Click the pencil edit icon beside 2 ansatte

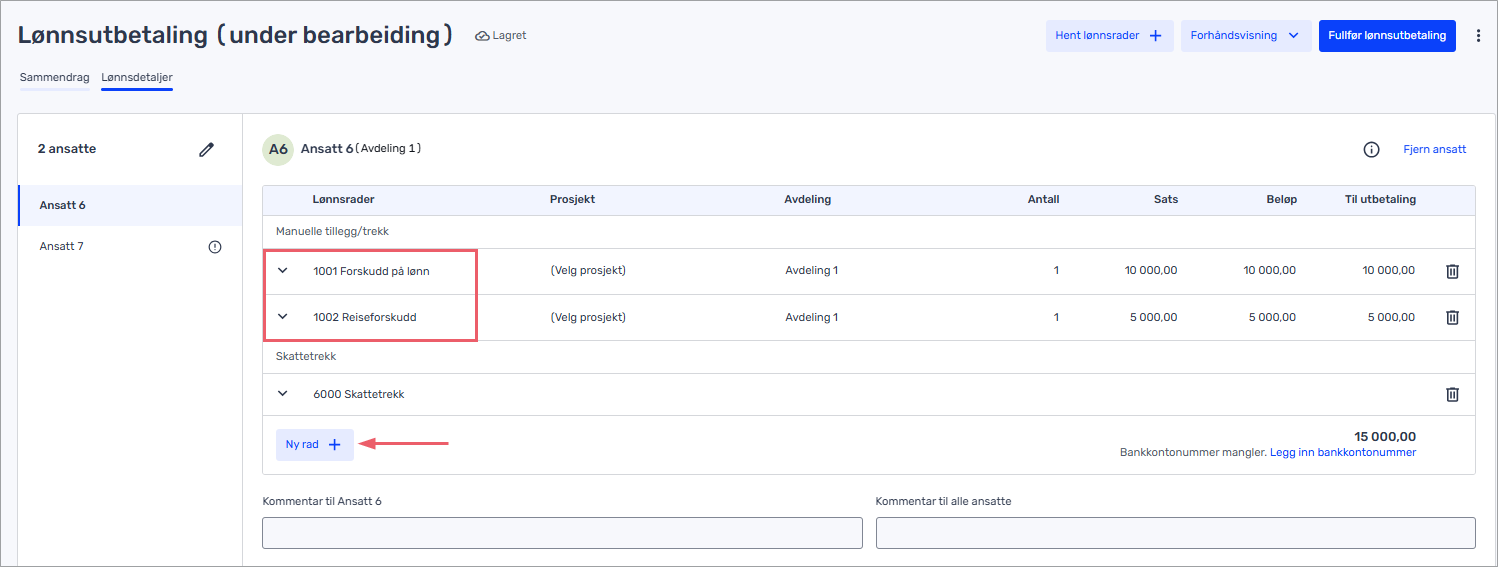(x=206, y=149)
